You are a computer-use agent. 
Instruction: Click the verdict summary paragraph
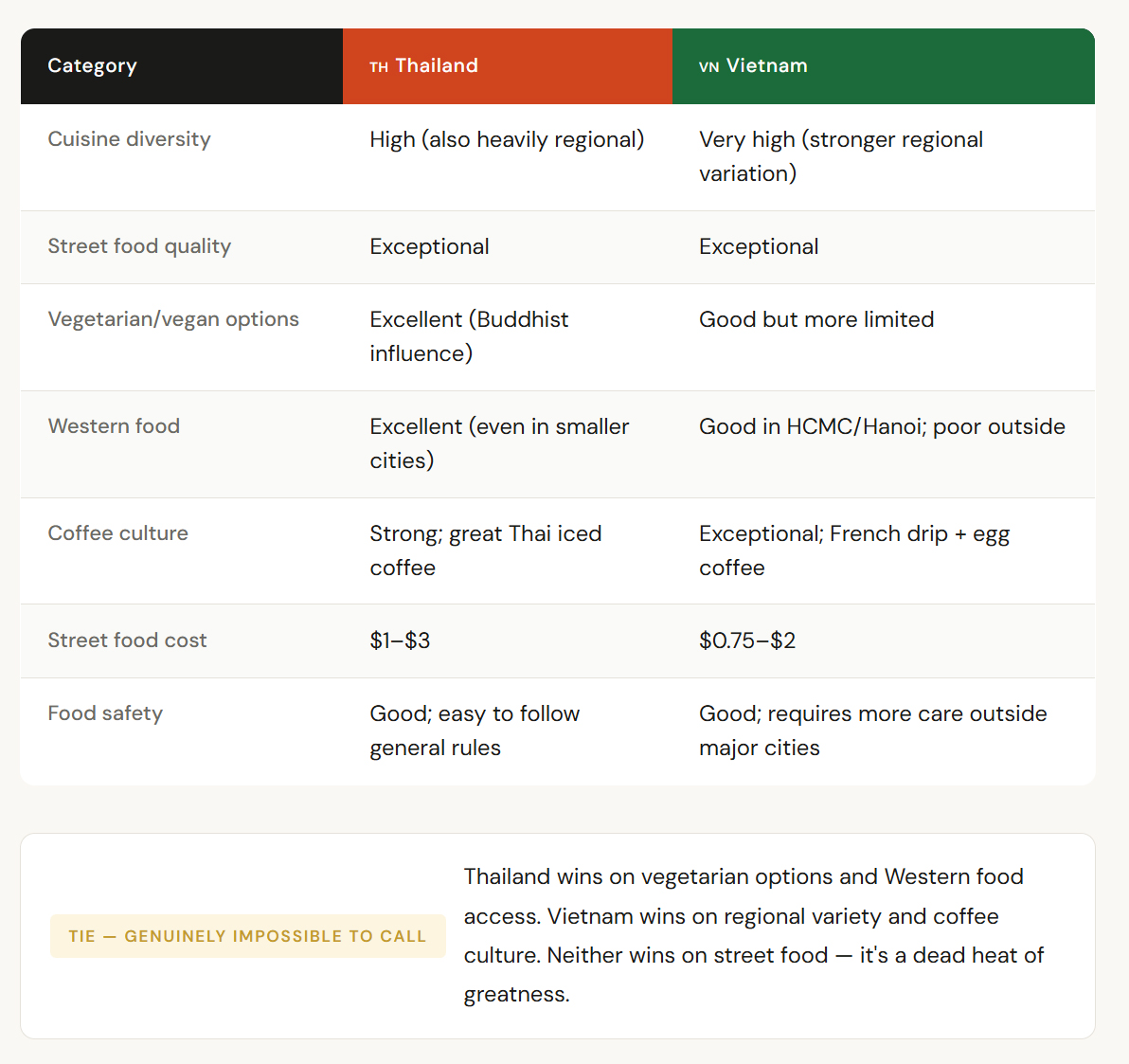(753, 935)
